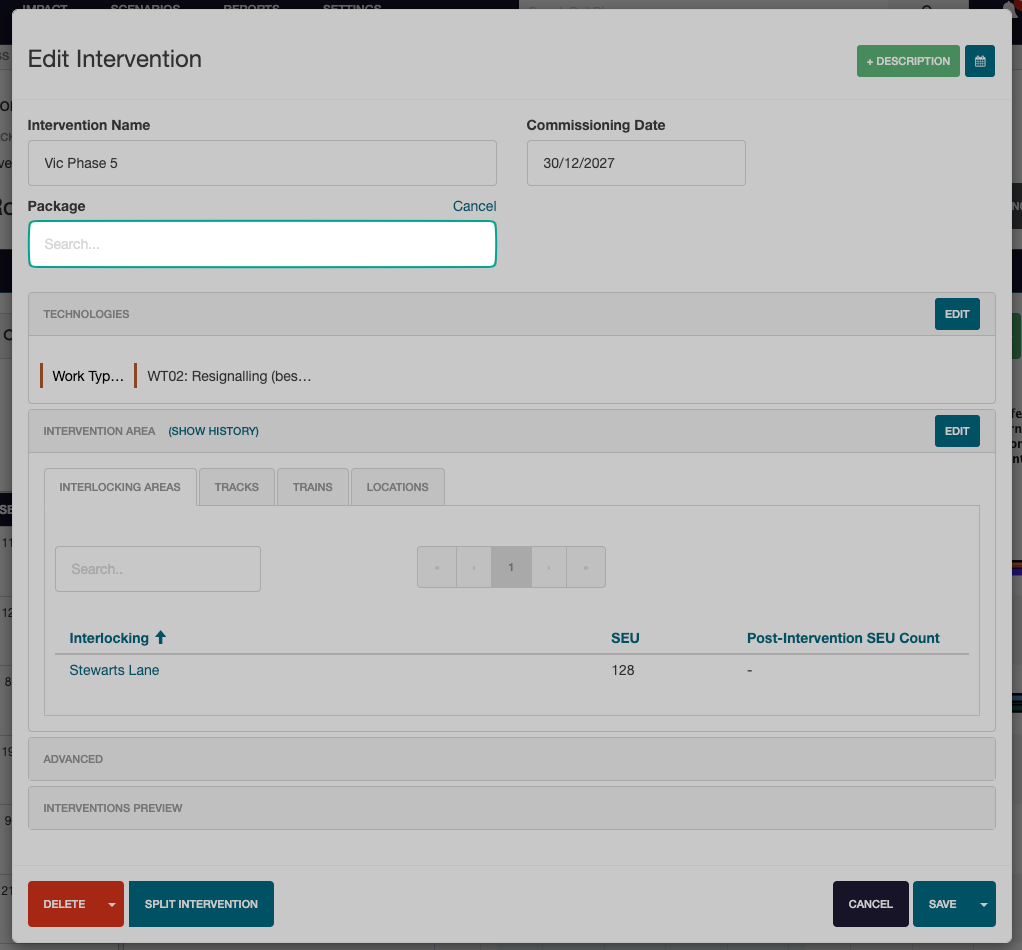Click the calendar icon button in header
This screenshot has height=950, width=1022.
(x=979, y=61)
